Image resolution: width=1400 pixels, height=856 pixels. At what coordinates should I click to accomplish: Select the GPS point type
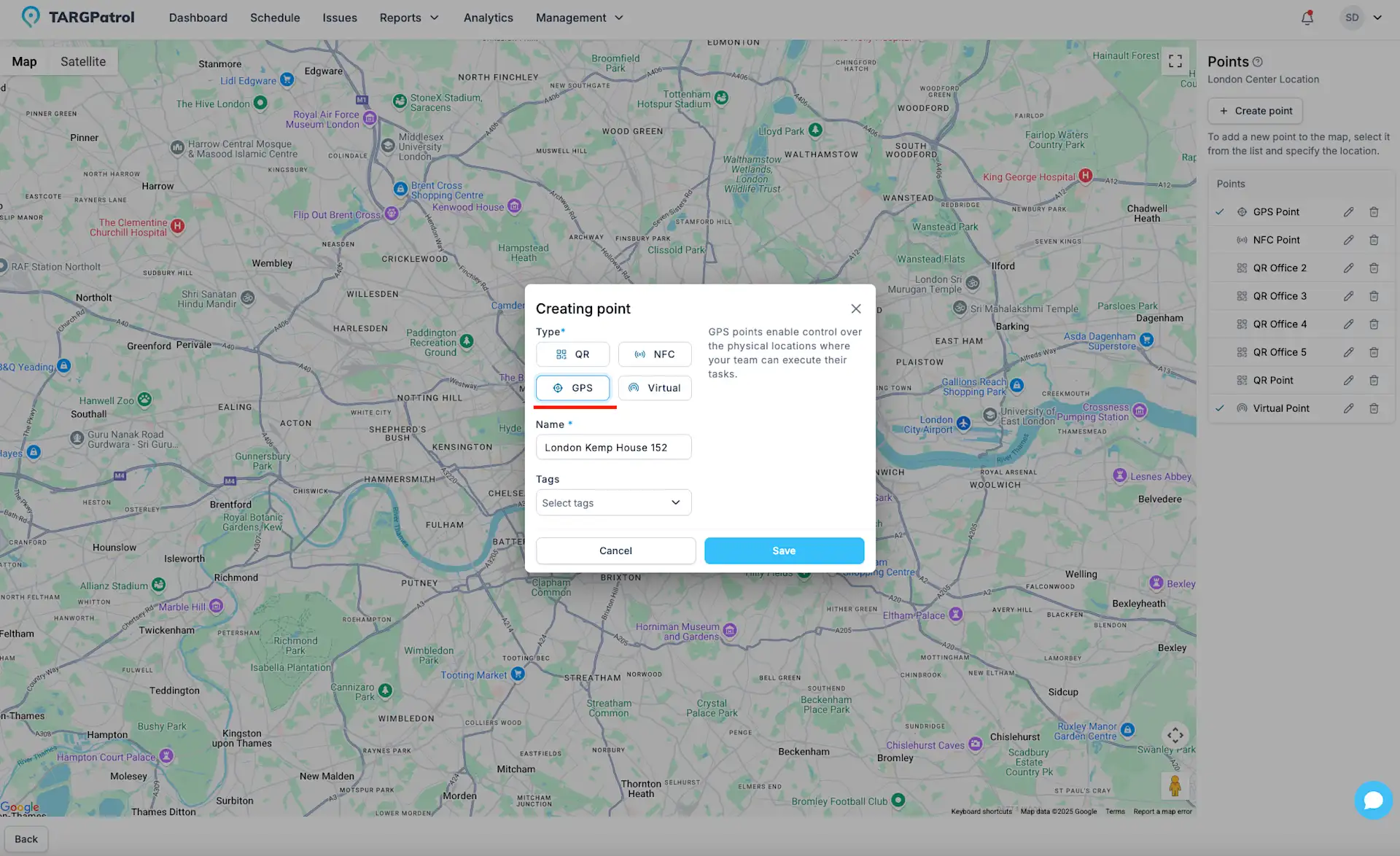tap(572, 387)
